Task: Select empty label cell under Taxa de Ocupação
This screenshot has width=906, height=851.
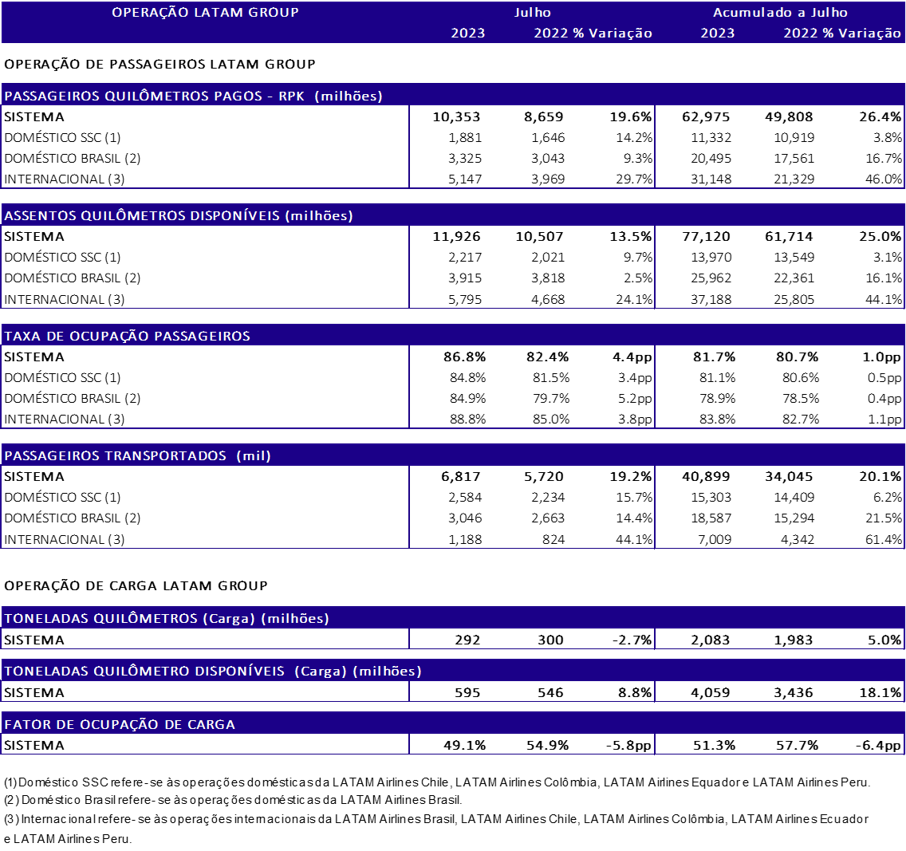Action: point(205,387)
